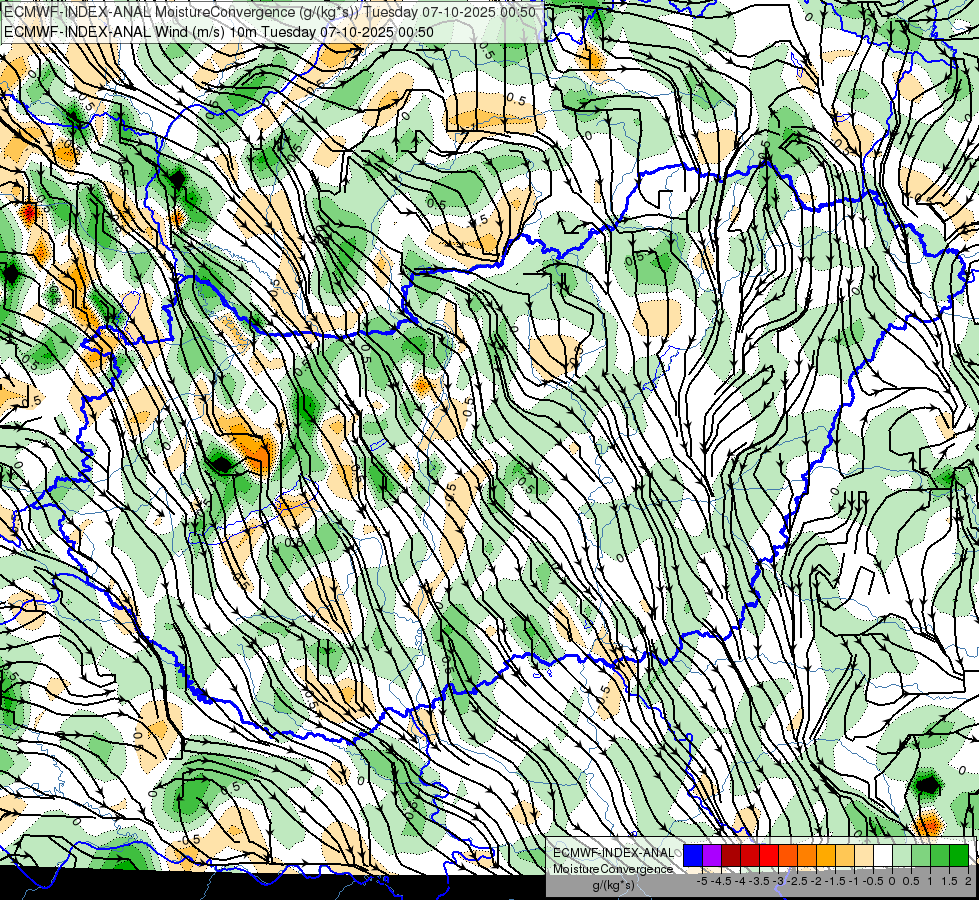Viewport: 979px width, 900px height.
Task: Select the legend tick value '-1.5'
Action: (x=835, y=881)
